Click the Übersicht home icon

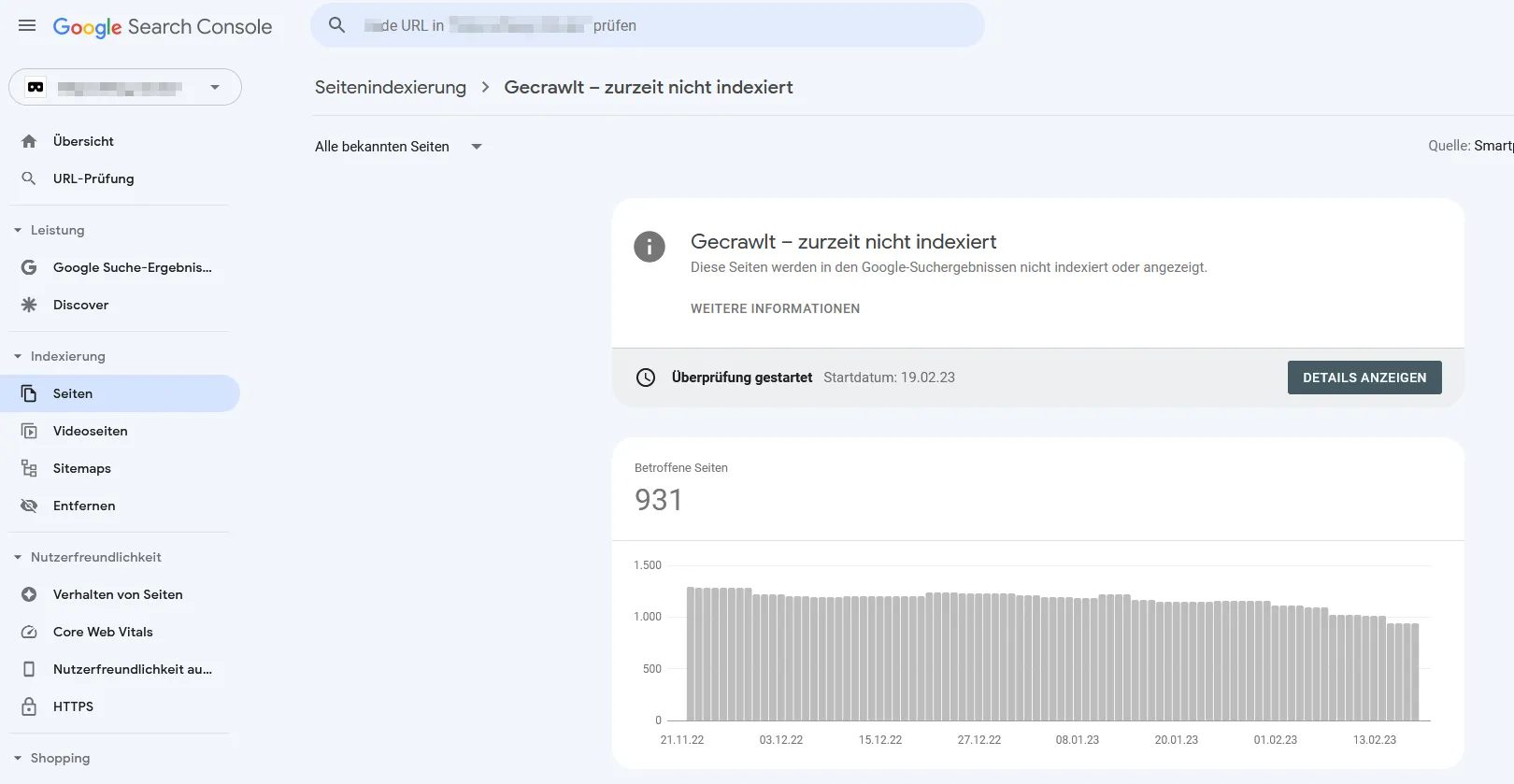(29, 141)
